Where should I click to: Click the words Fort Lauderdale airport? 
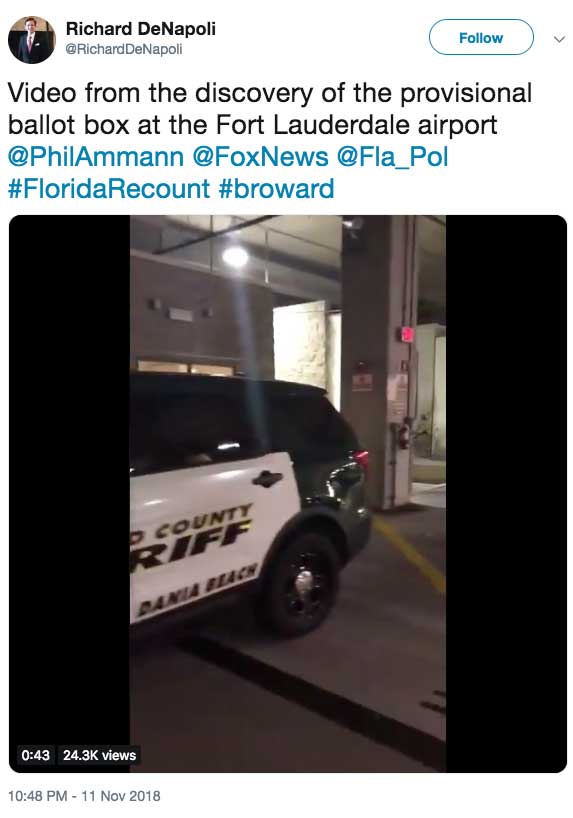tap(356, 125)
